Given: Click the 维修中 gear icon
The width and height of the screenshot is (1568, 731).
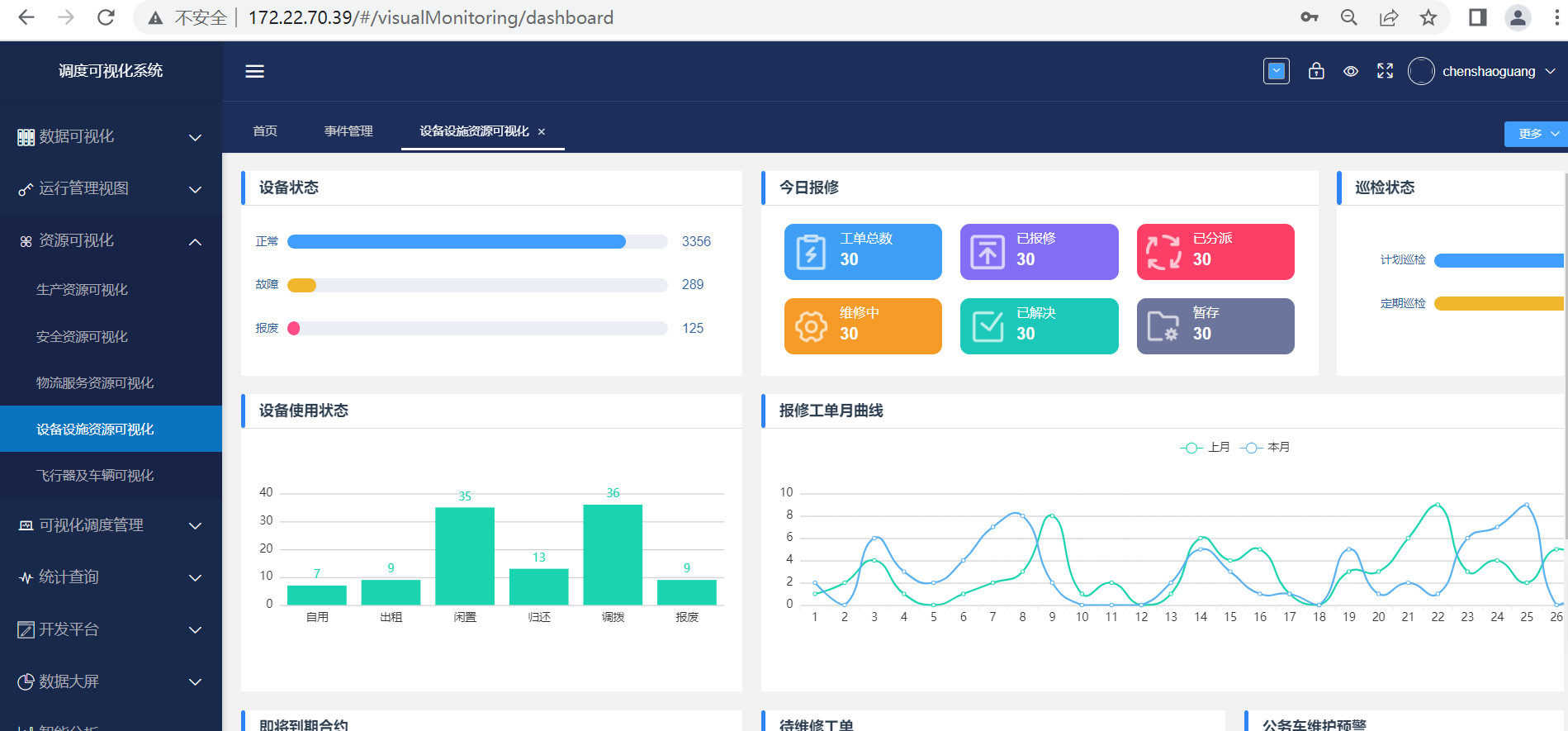Looking at the screenshot, I should (x=811, y=327).
